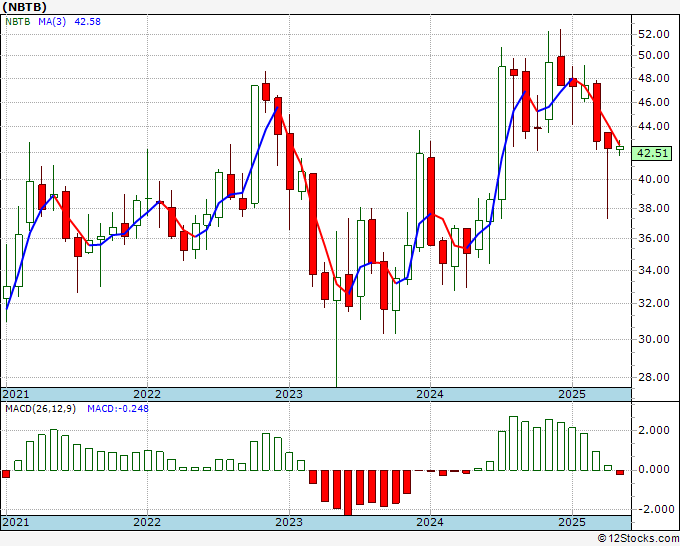
Task: Click the first red MACD bar in 2021
Action: (6, 474)
